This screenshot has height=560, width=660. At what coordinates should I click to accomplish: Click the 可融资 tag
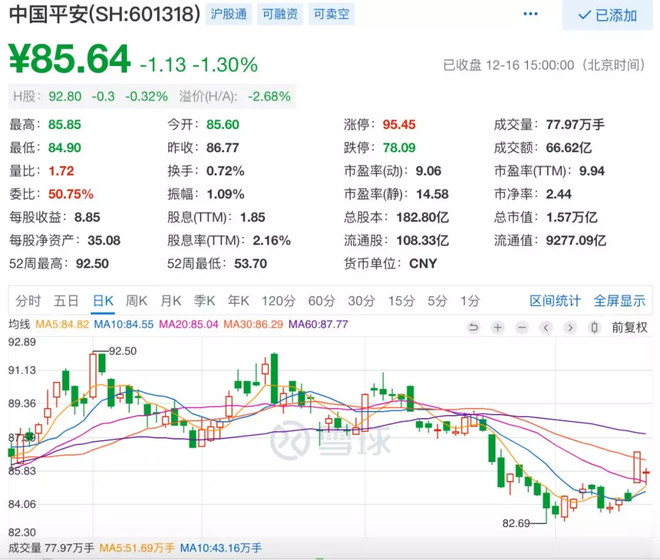click(x=280, y=14)
